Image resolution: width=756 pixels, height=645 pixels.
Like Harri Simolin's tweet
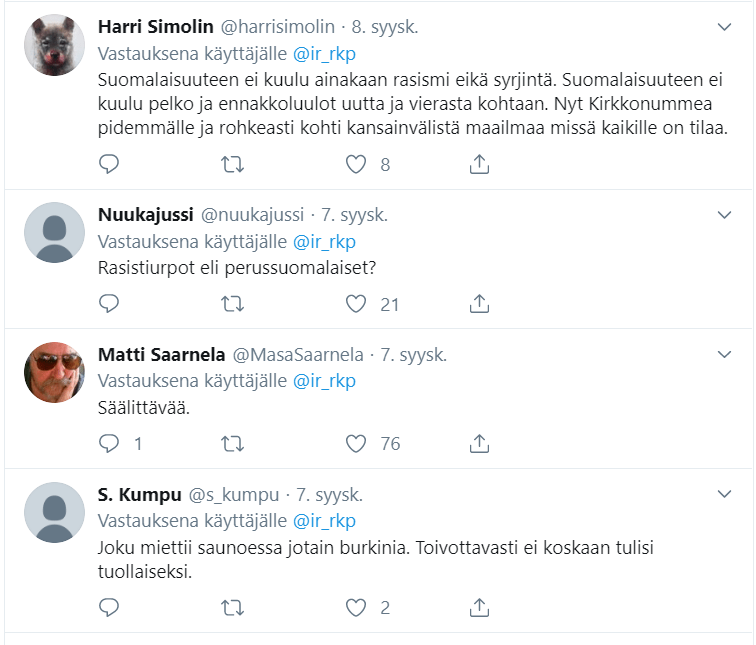(356, 164)
